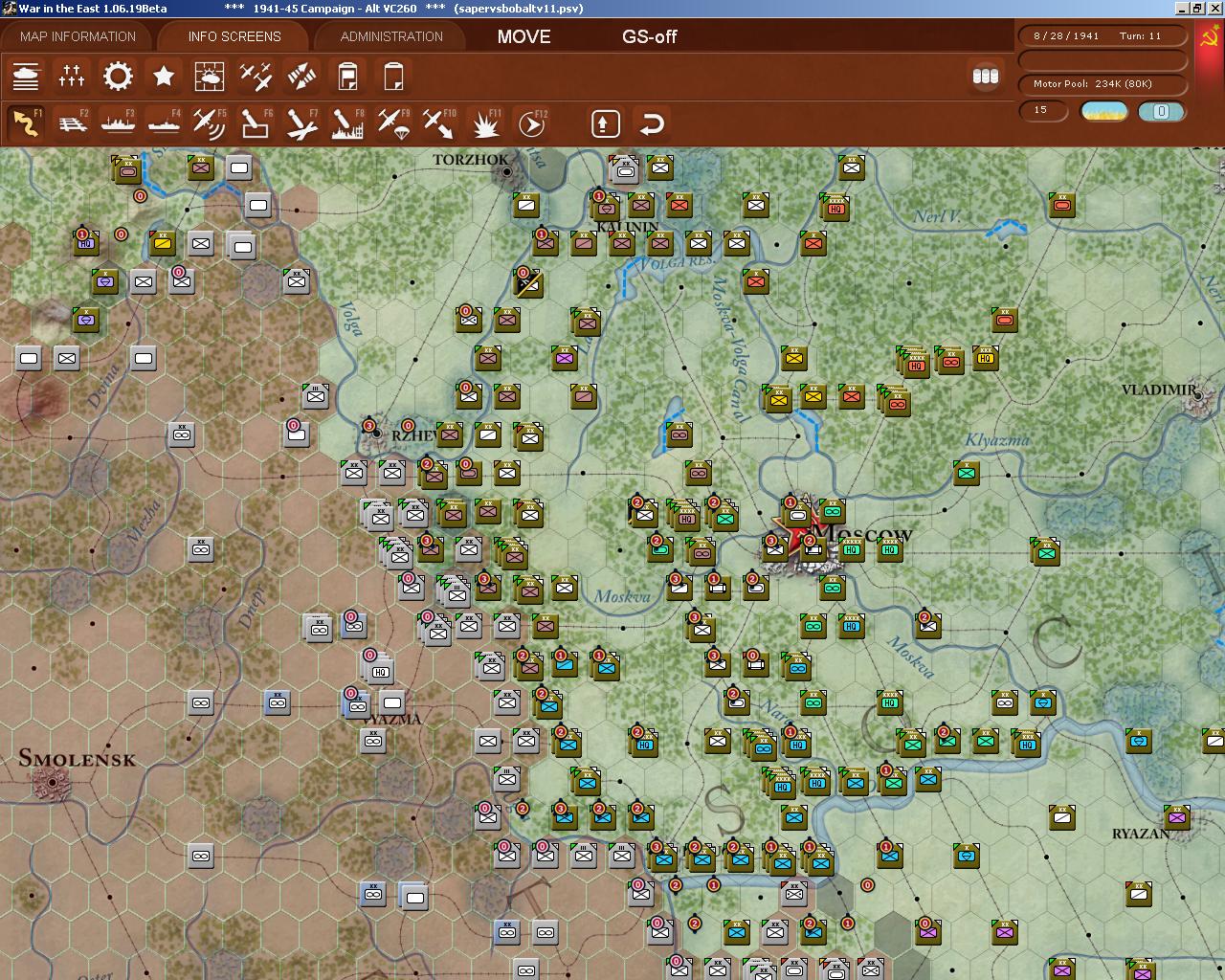Select F10 air transfer mode icon
This screenshot has height=980, width=1225.
pos(439,123)
